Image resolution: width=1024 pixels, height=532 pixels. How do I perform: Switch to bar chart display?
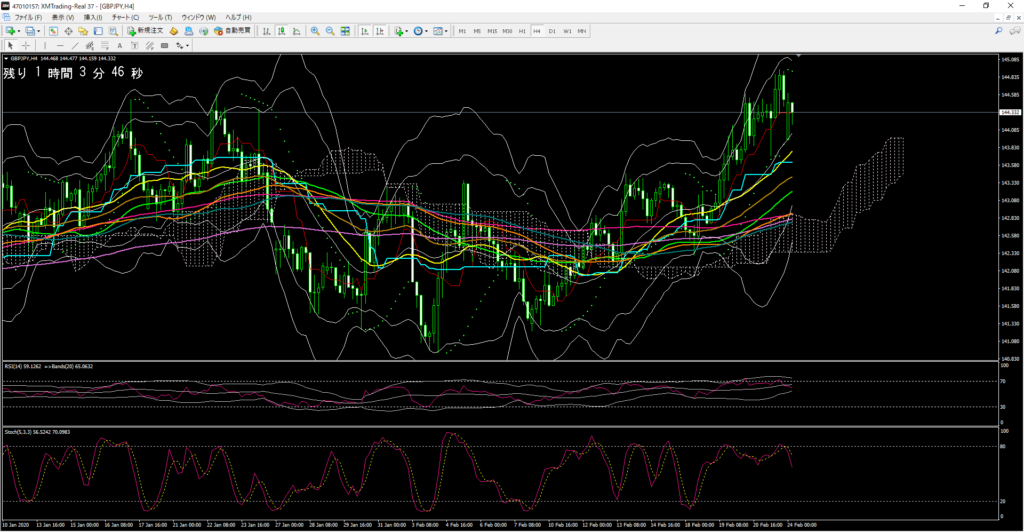click(266, 31)
